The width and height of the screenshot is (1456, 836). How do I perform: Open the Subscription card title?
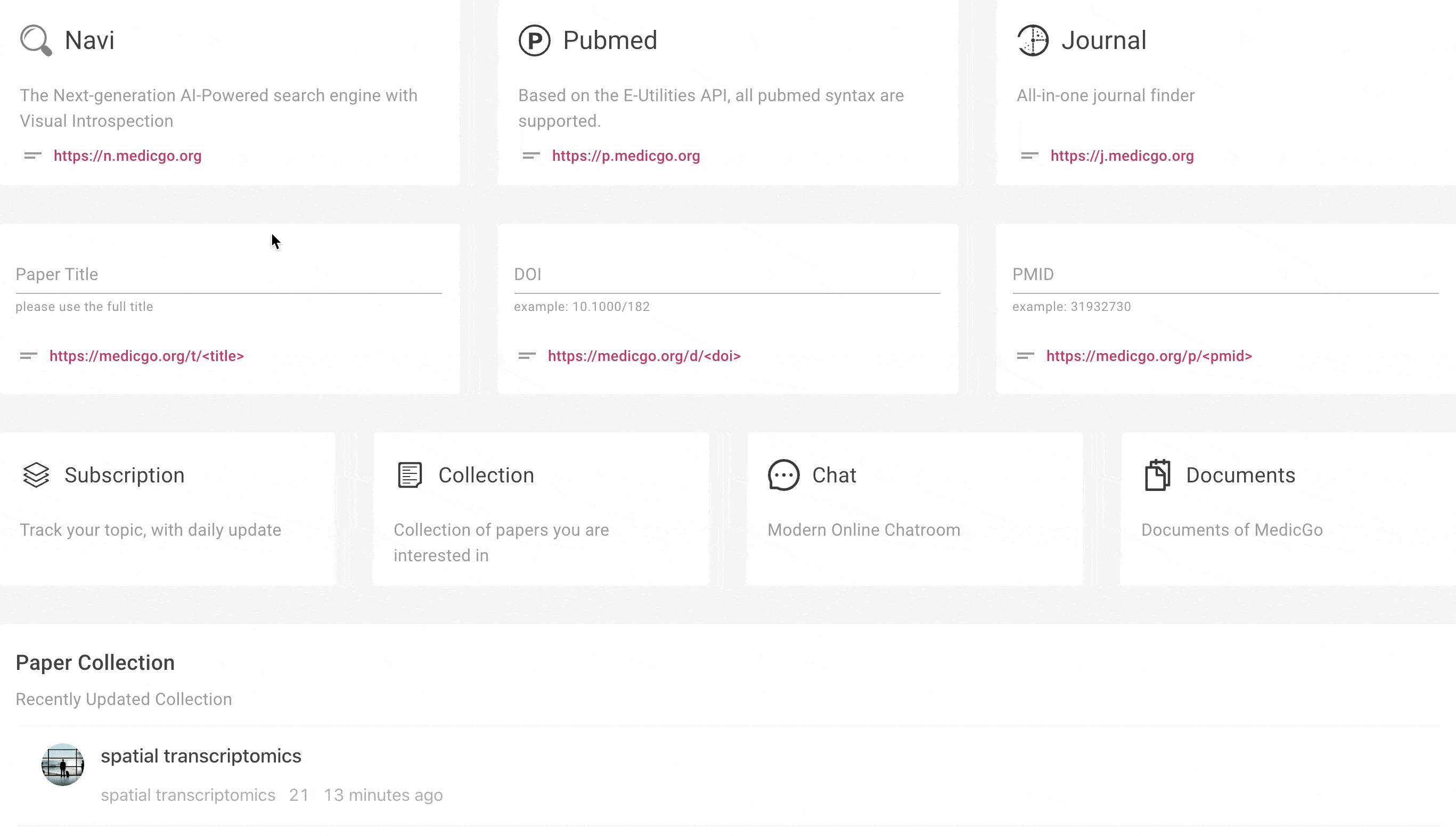pos(124,475)
